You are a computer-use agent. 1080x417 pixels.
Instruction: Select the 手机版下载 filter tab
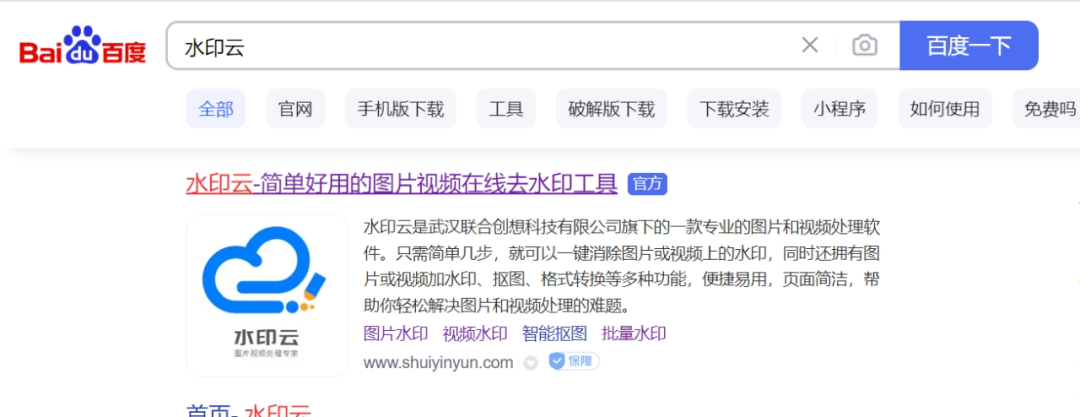(400, 108)
